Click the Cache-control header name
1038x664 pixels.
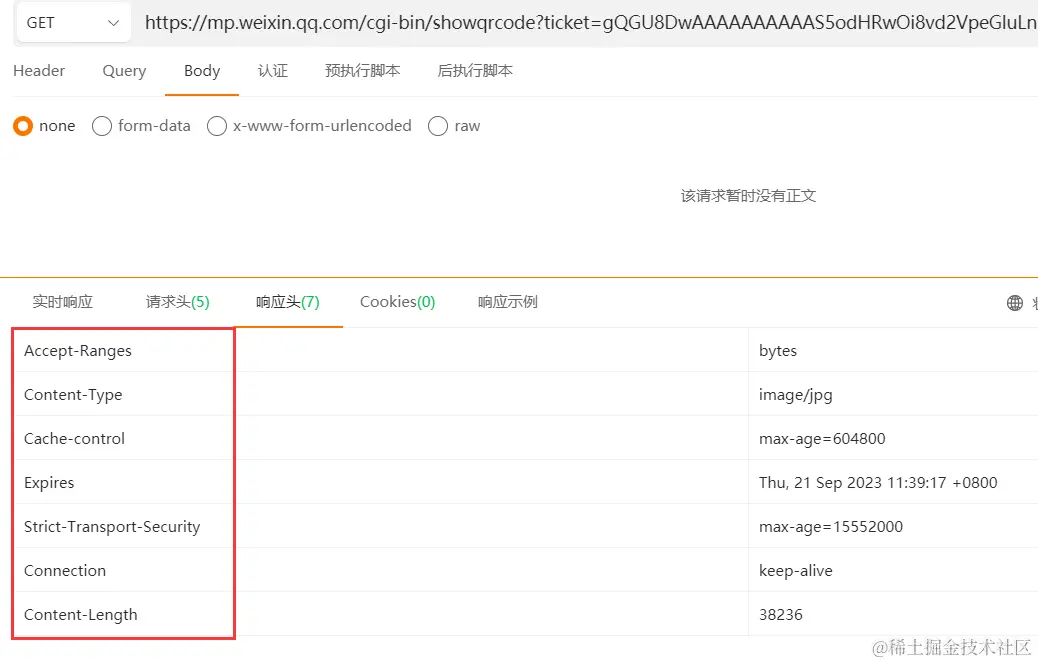74,438
